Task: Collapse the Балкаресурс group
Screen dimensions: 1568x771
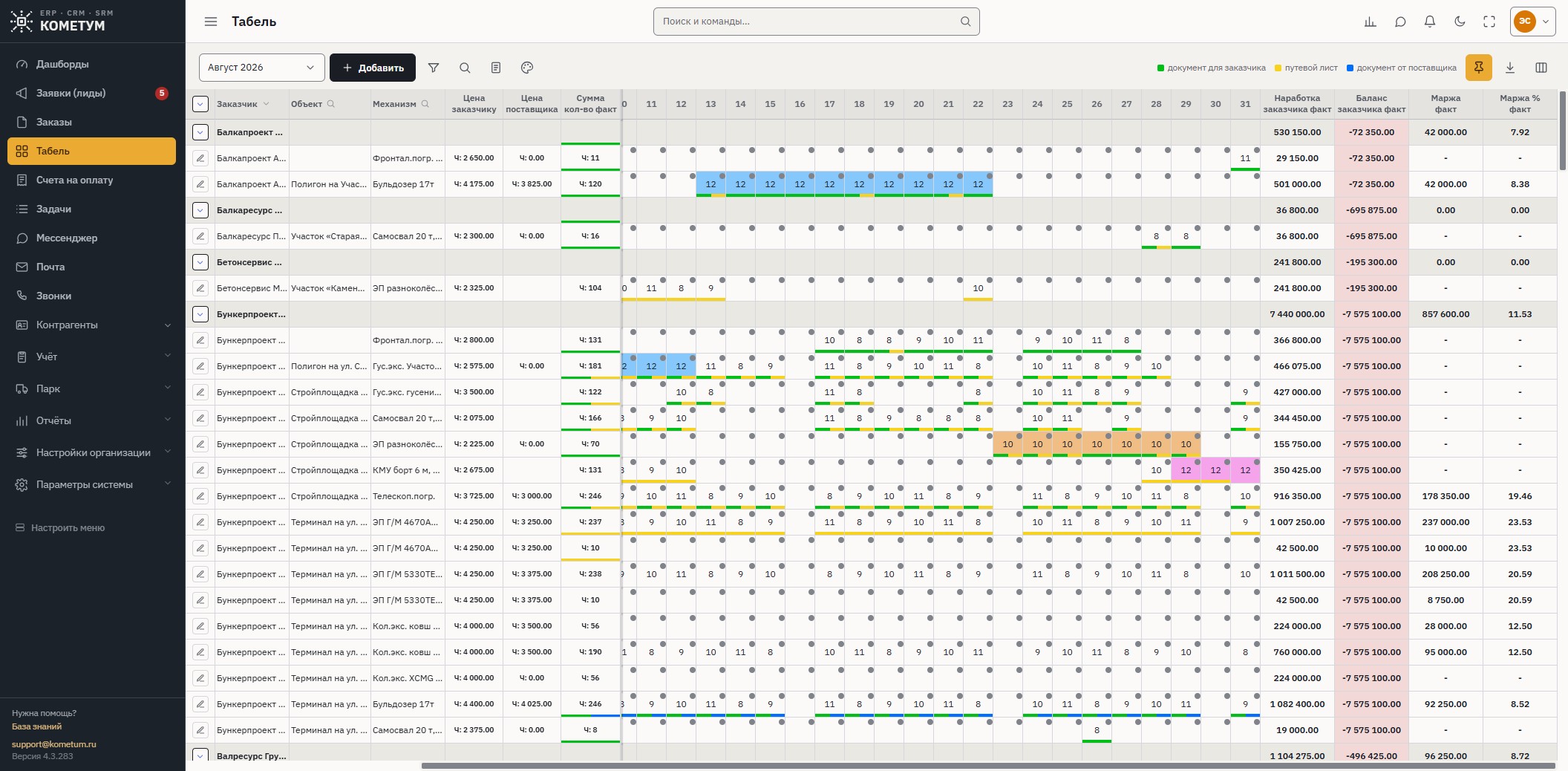Action: tap(200, 210)
